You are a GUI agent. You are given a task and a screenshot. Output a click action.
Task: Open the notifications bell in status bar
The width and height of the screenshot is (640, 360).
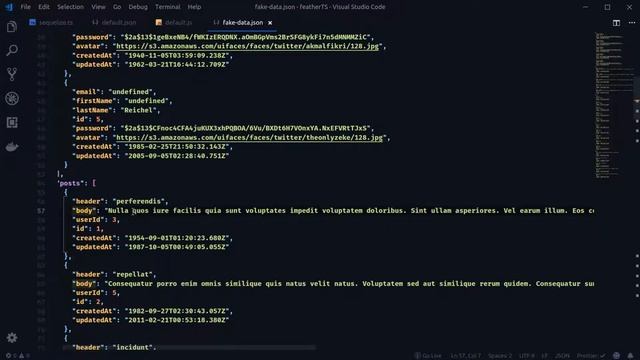[630, 356]
